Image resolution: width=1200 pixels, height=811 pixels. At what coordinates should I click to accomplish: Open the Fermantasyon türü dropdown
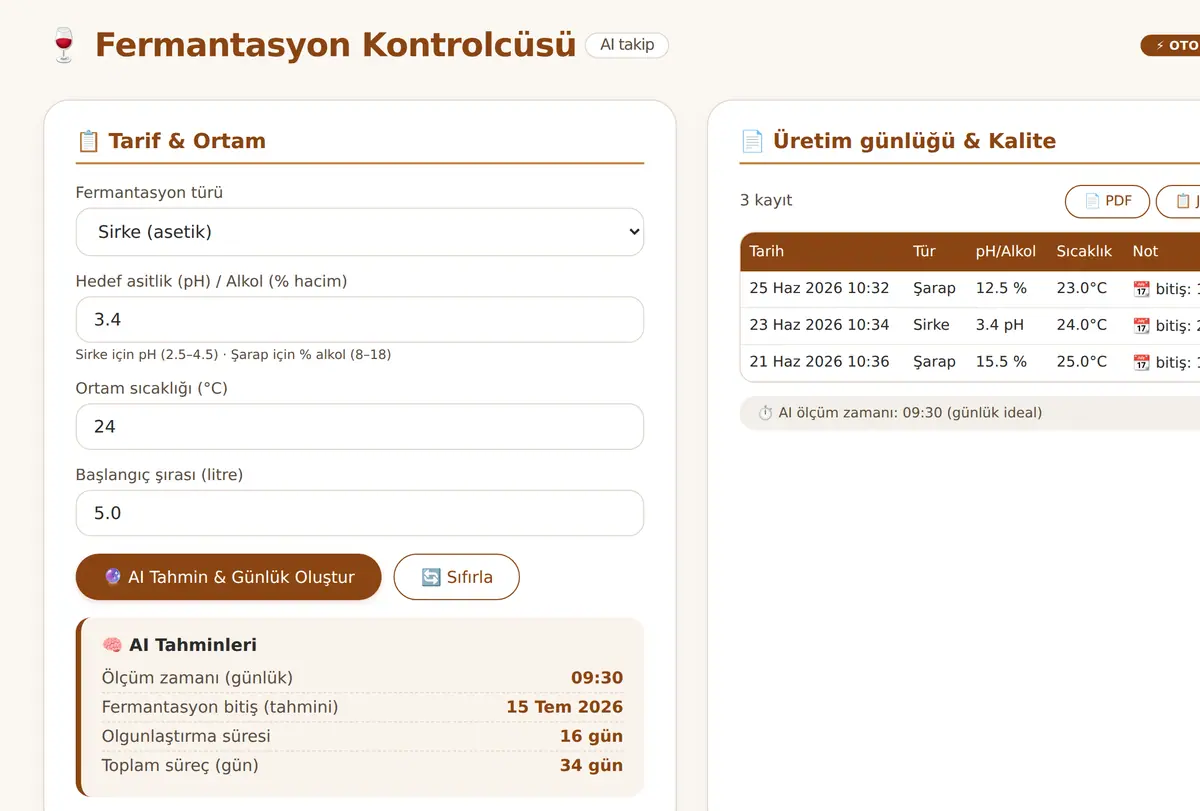(x=360, y=232)
